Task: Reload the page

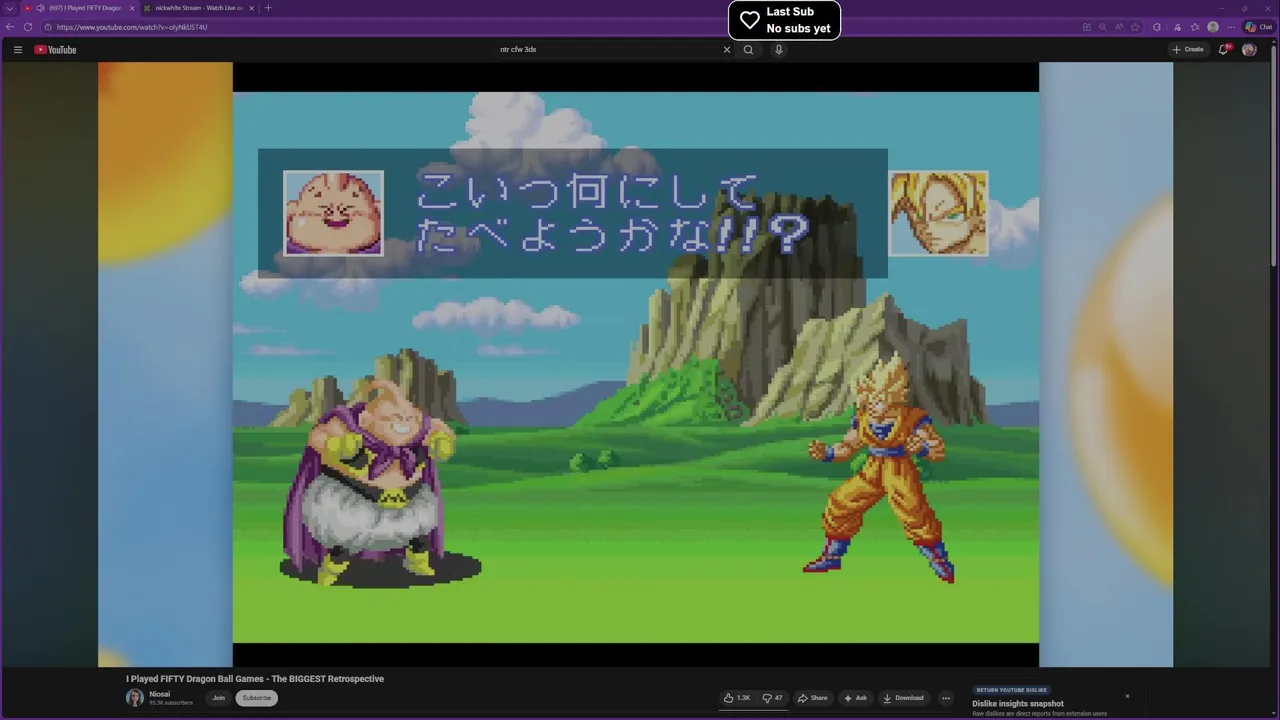Action: click(28, 27)
